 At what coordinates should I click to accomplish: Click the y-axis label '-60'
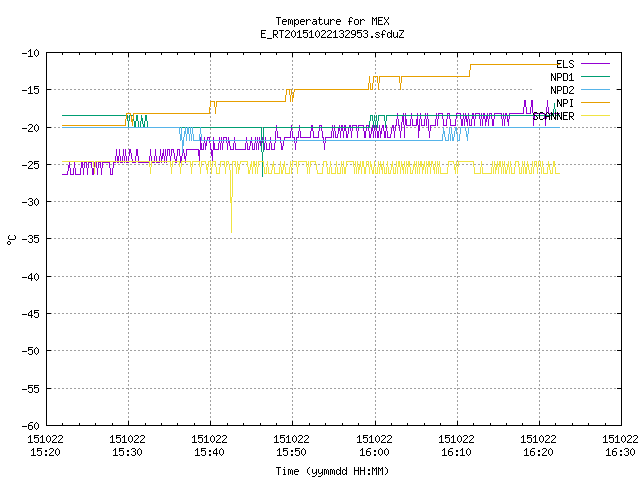click(31, 426)
